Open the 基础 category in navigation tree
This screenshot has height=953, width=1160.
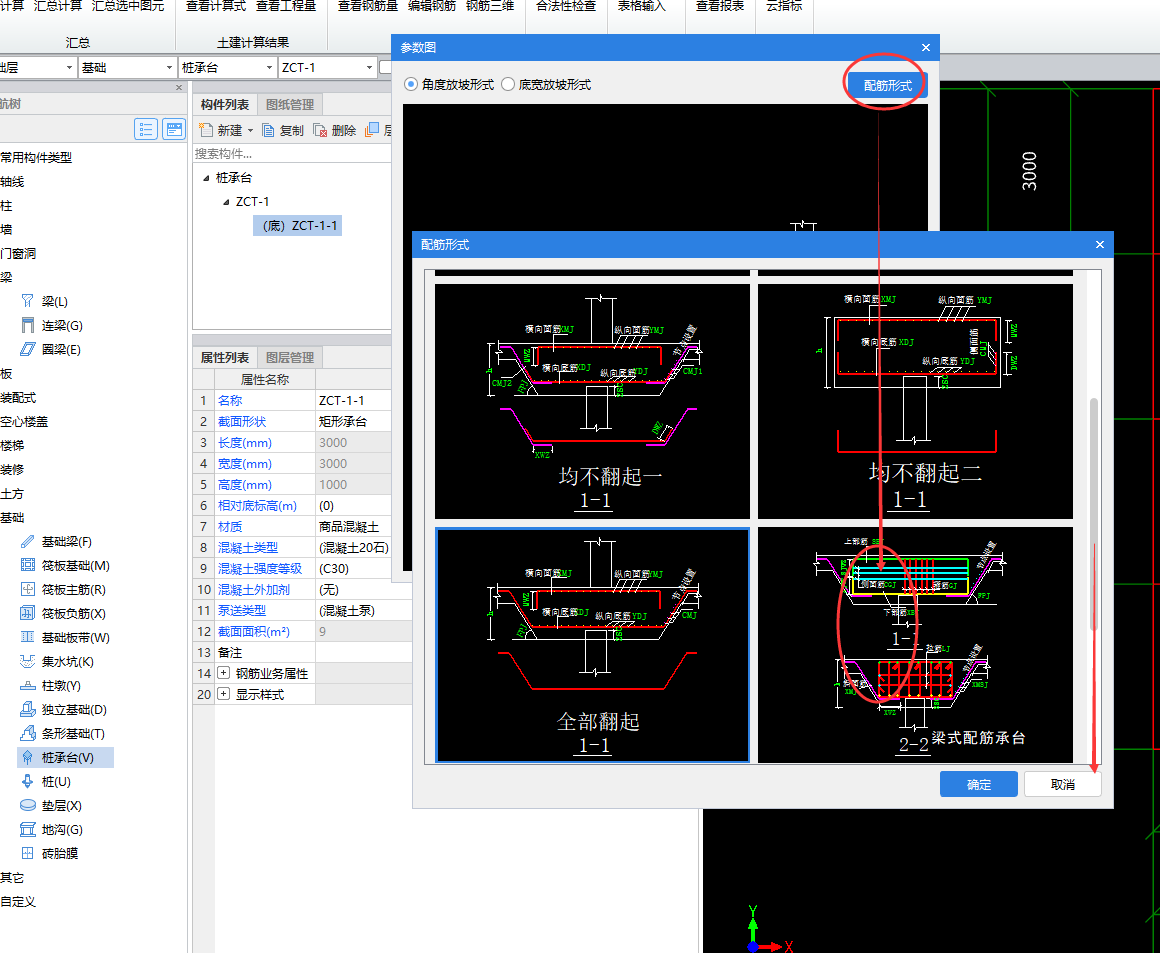coord(13,517)
